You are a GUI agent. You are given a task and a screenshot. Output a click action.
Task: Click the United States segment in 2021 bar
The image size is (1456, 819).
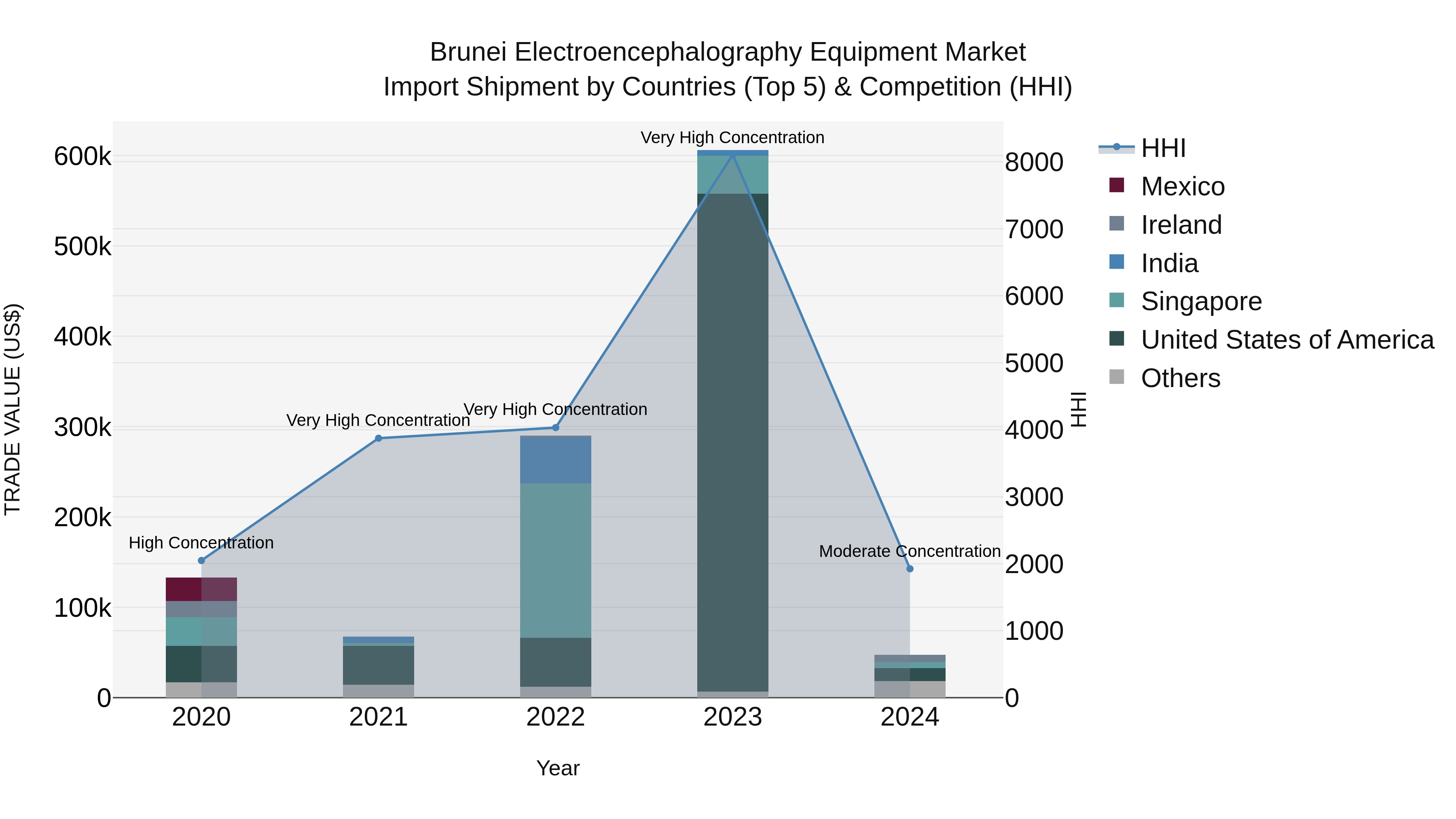pyautogui.click(x=379, y=665)
